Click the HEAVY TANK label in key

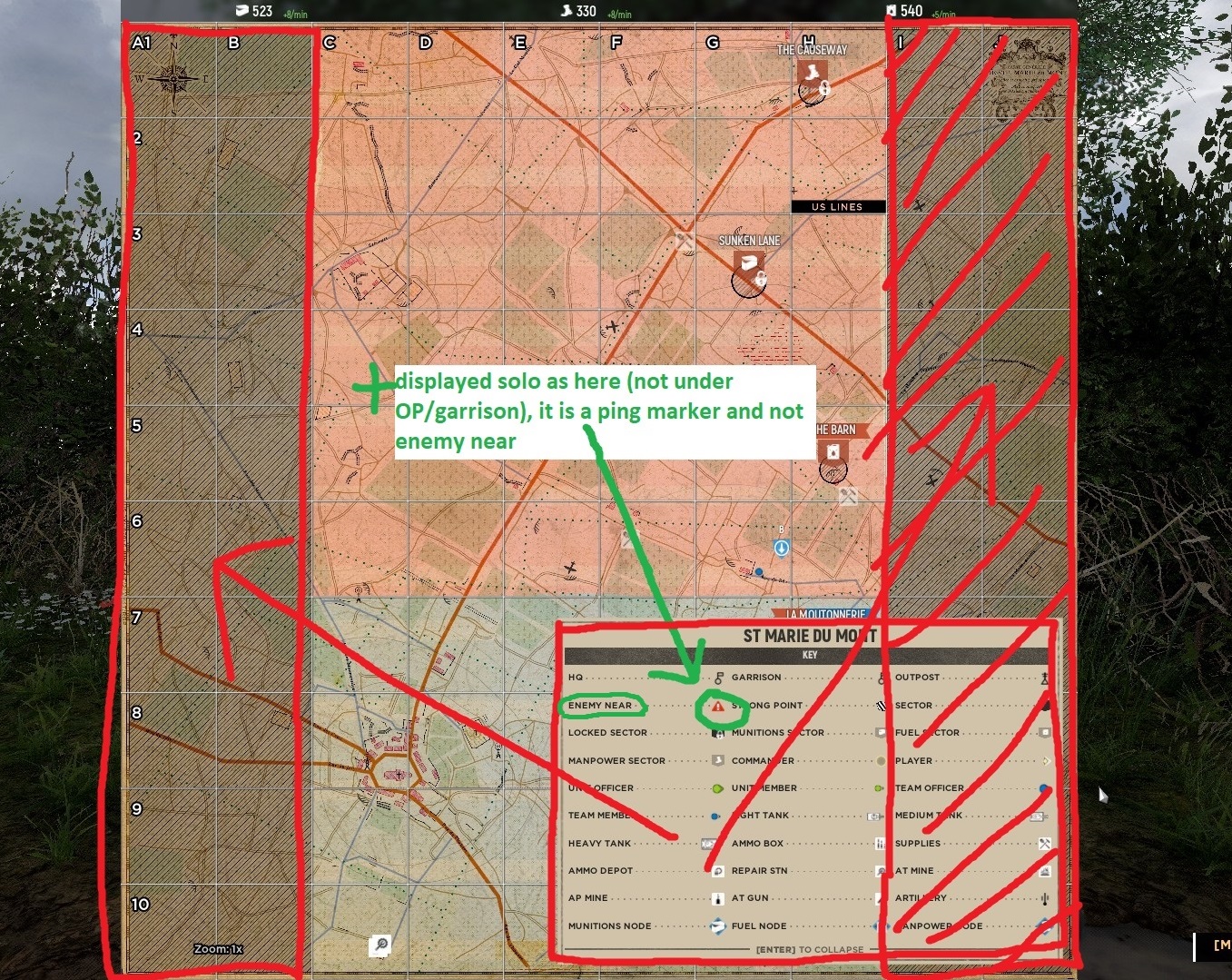point(599,844)
